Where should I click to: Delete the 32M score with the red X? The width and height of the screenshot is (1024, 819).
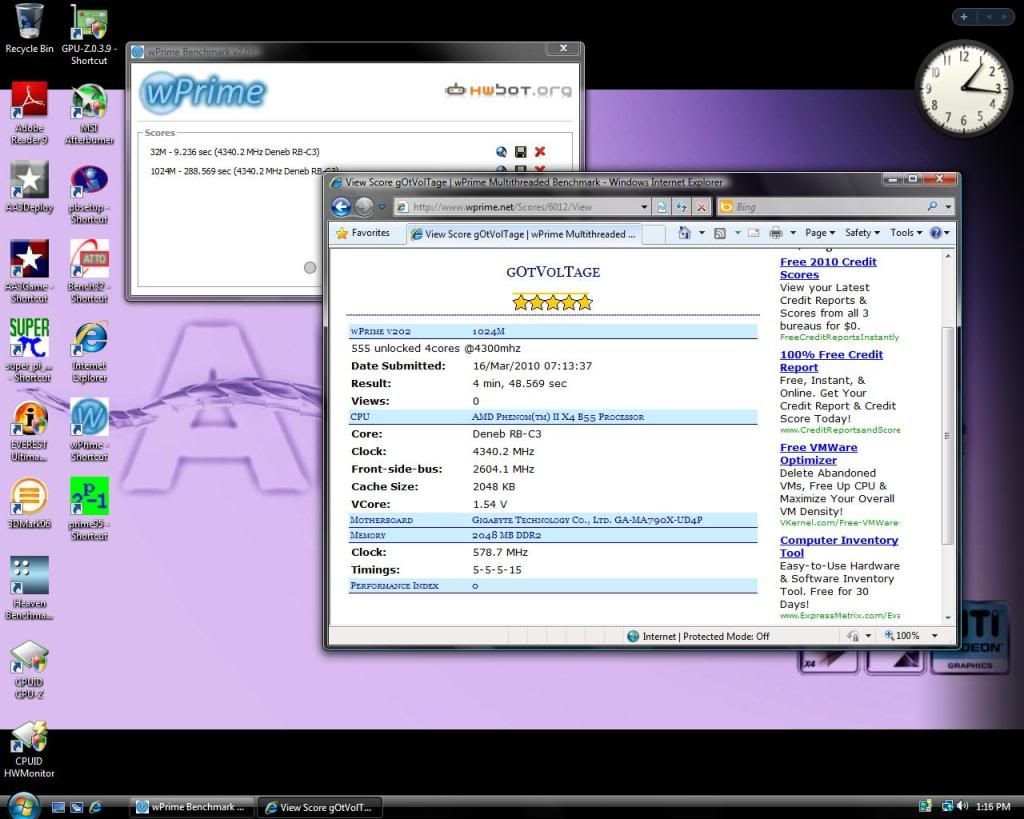[540, 152]
